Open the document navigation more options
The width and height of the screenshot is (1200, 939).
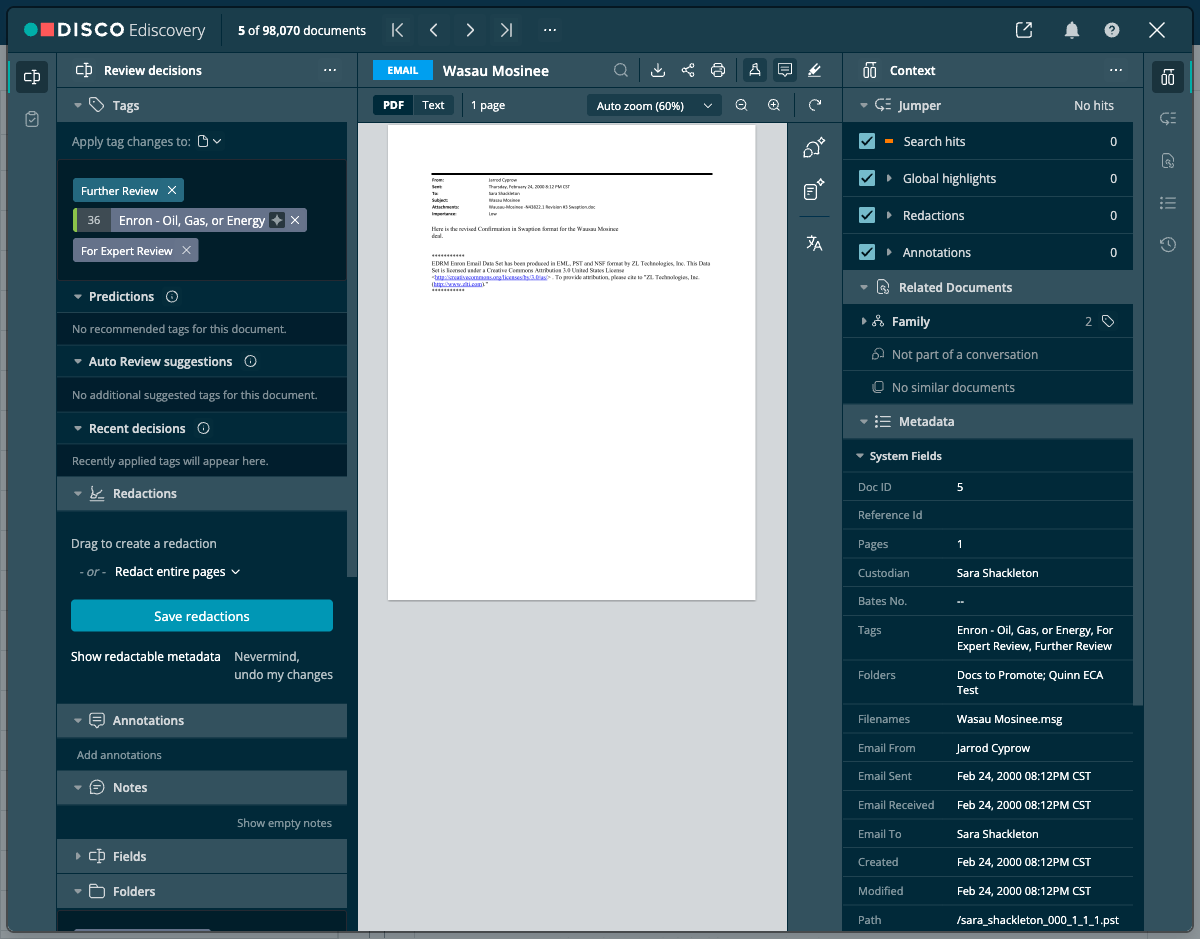550,30
